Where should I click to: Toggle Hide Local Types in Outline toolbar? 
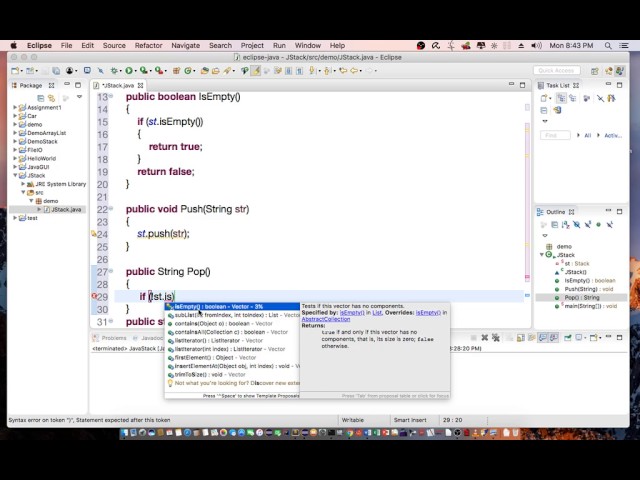609,224
